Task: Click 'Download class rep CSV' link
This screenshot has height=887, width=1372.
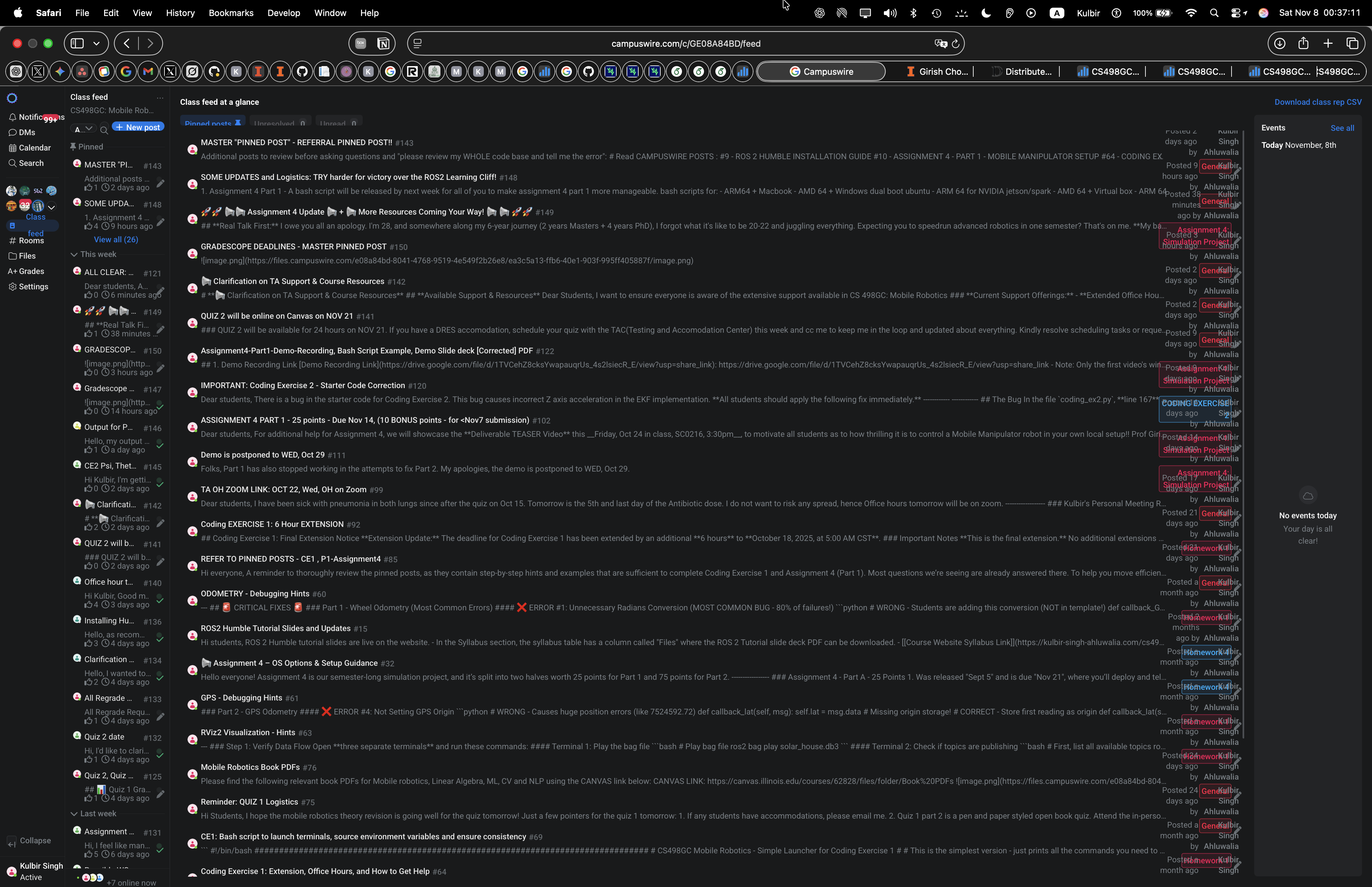Action: click(x=1317, y=102)
